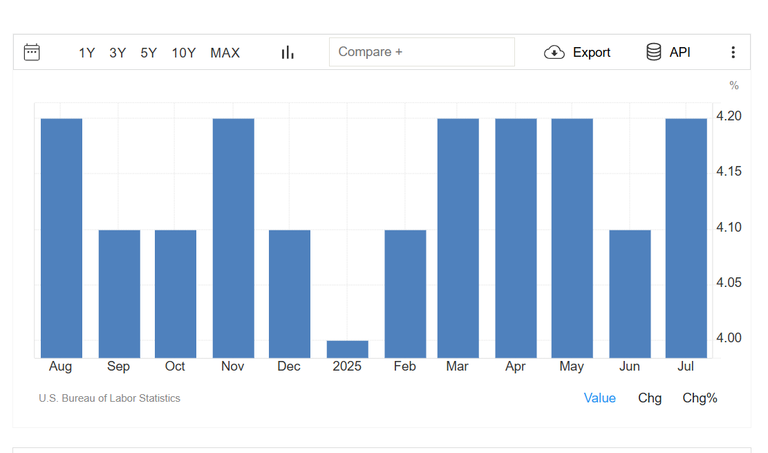This screenshot has height=453, width=768.
Task: Click the Nov bar in the chart
Action: [233, 238]
